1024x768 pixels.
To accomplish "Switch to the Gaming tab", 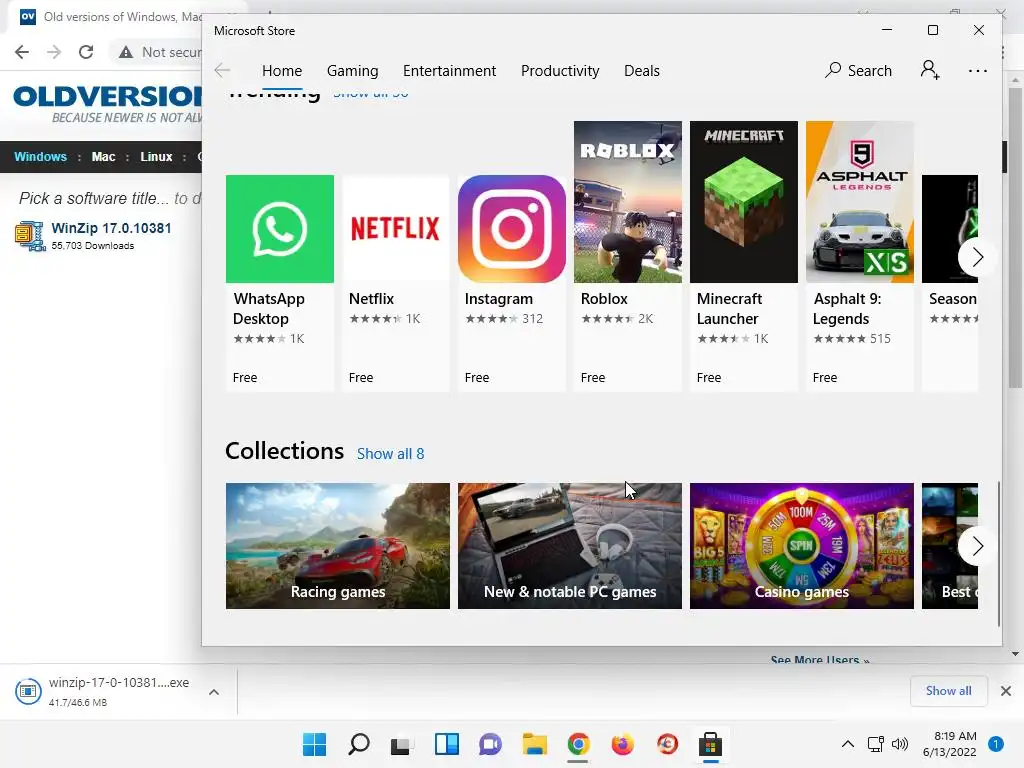I will [353, 71].
